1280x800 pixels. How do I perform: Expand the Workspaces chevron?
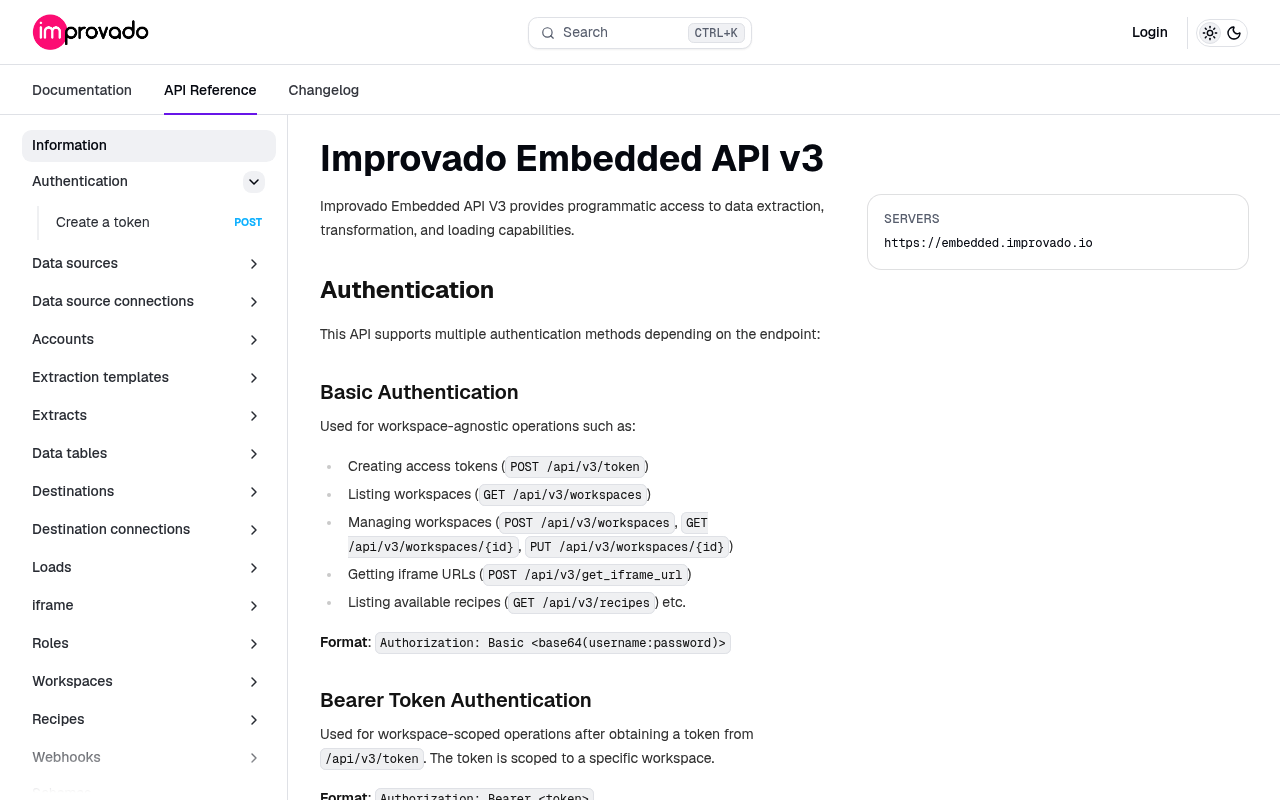[x=254, y=682]
